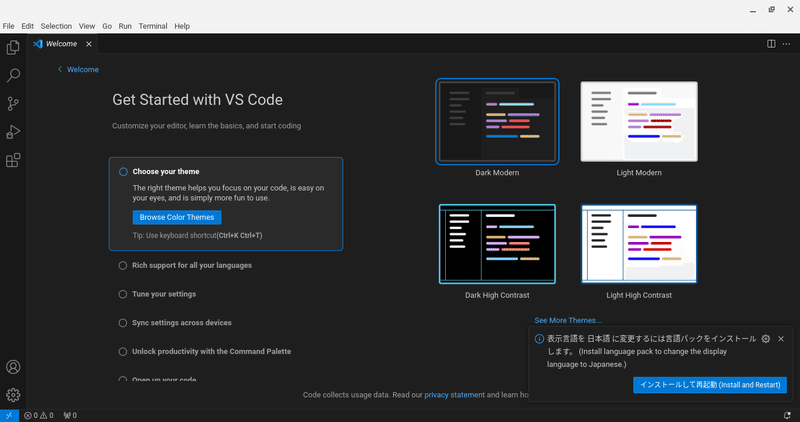Open the Manage gear icon in activity bar

[x=13, y=395]
